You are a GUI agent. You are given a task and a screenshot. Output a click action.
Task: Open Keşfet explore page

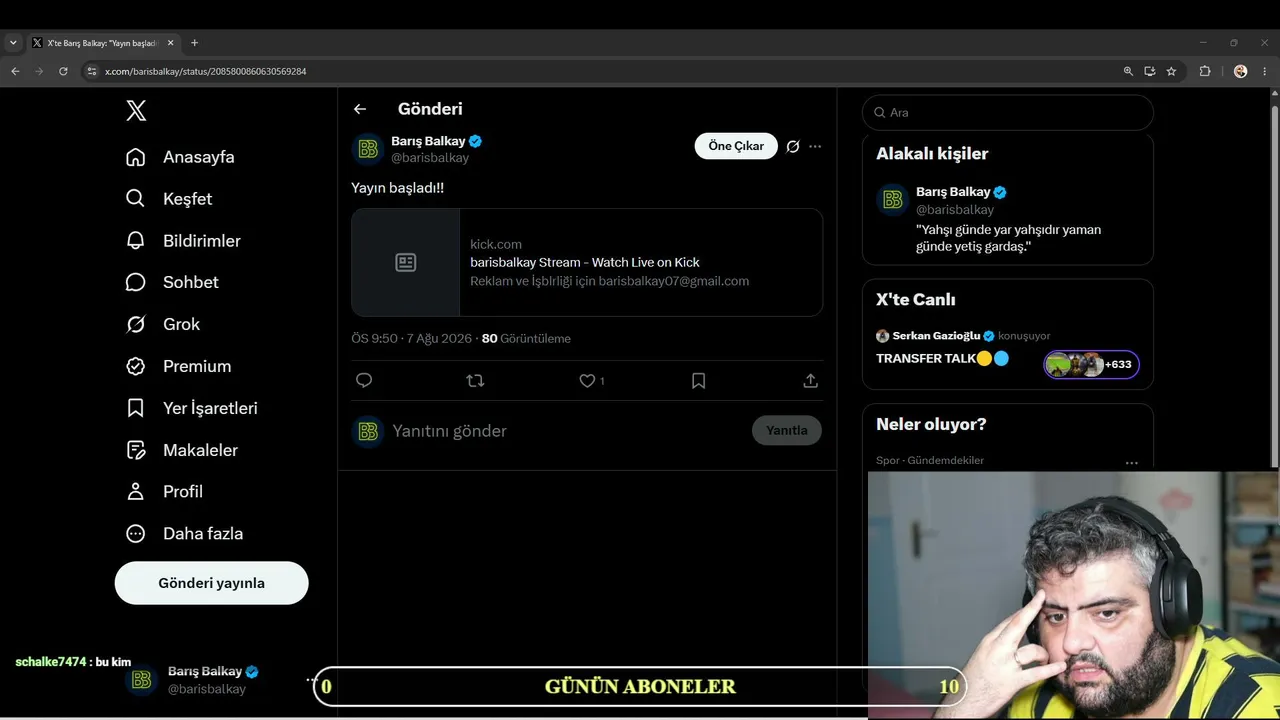point(169,199)
